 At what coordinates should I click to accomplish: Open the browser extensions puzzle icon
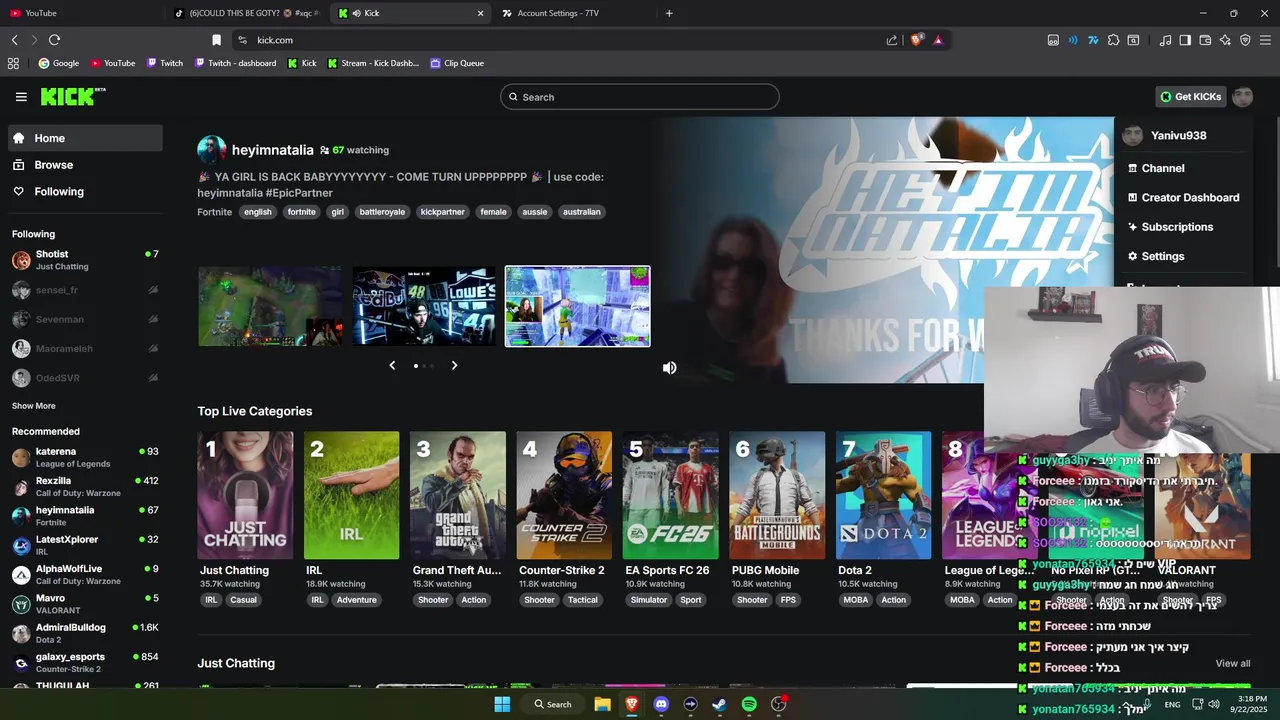click(x=1113, y=40)
